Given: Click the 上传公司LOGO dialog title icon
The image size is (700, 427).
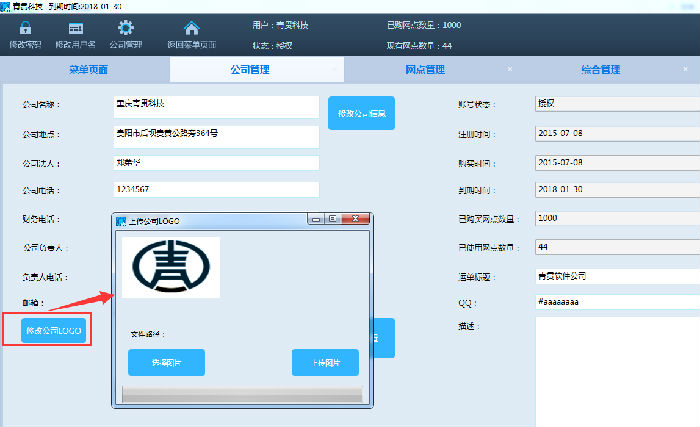Looking at the screenshot, I should (122, 220).
